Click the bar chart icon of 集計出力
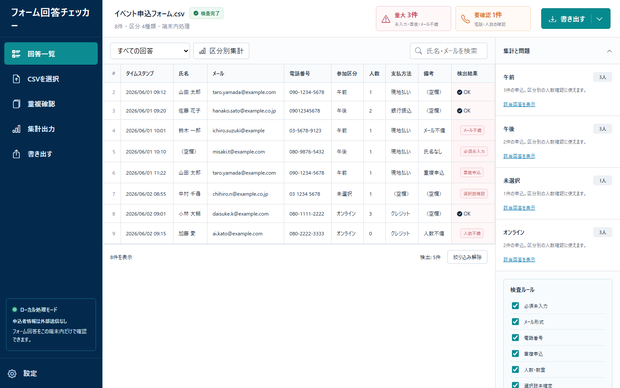 tap(16, 129)
